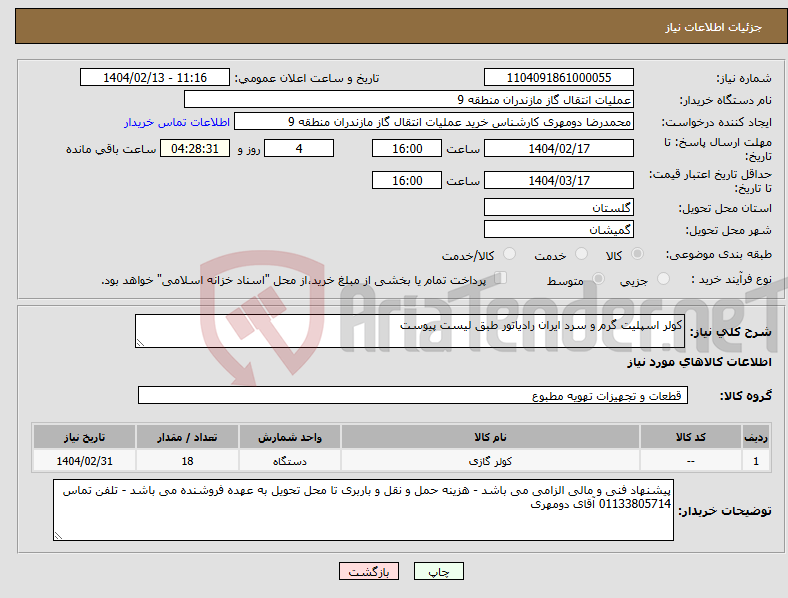The width and height of the screenshot is (788, 598).
Task: Click the request creator name field
Action: (x=434, y=122)
